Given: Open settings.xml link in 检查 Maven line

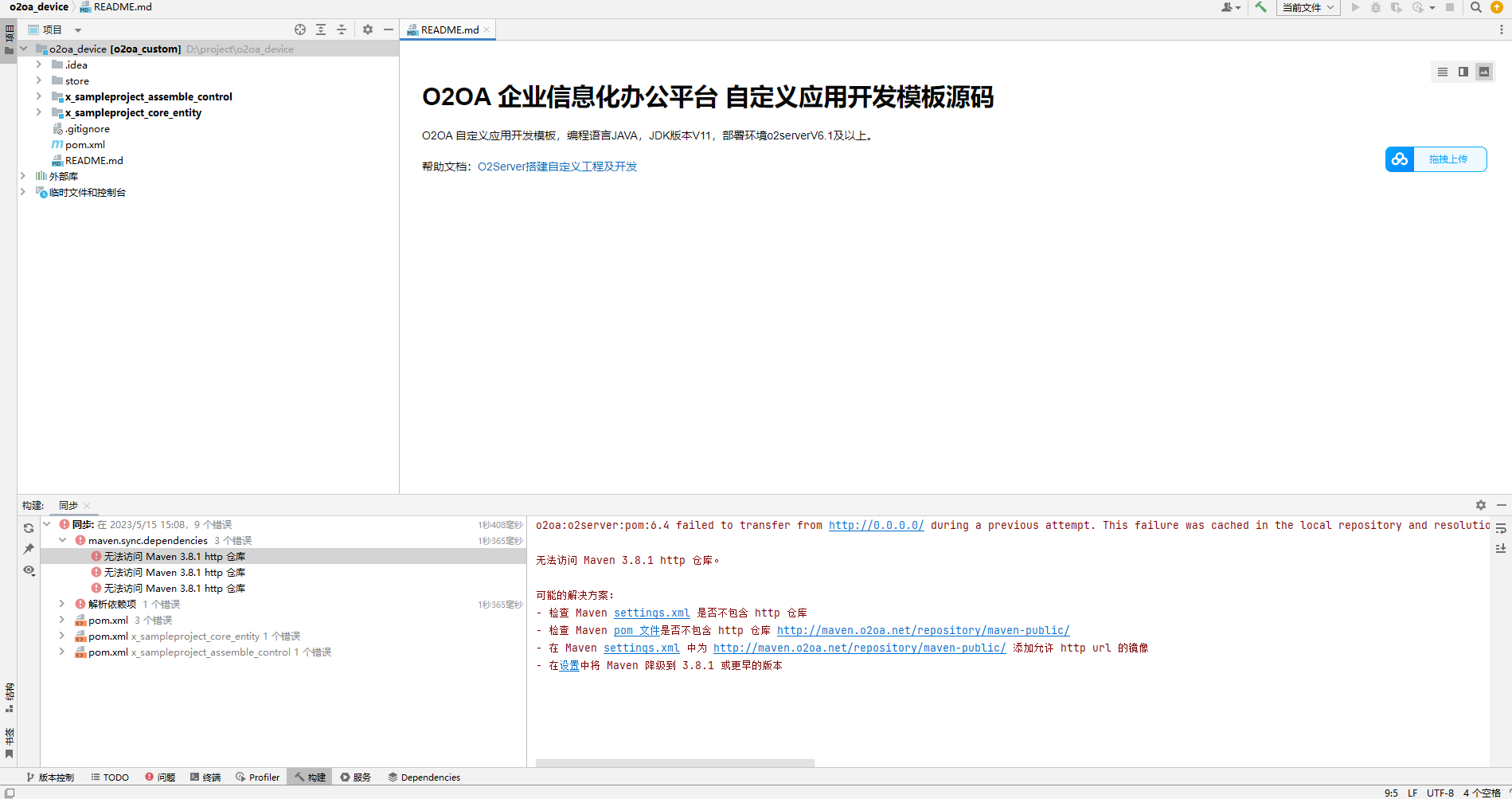Looking at the screenshot, I should (x=651, y=613).
